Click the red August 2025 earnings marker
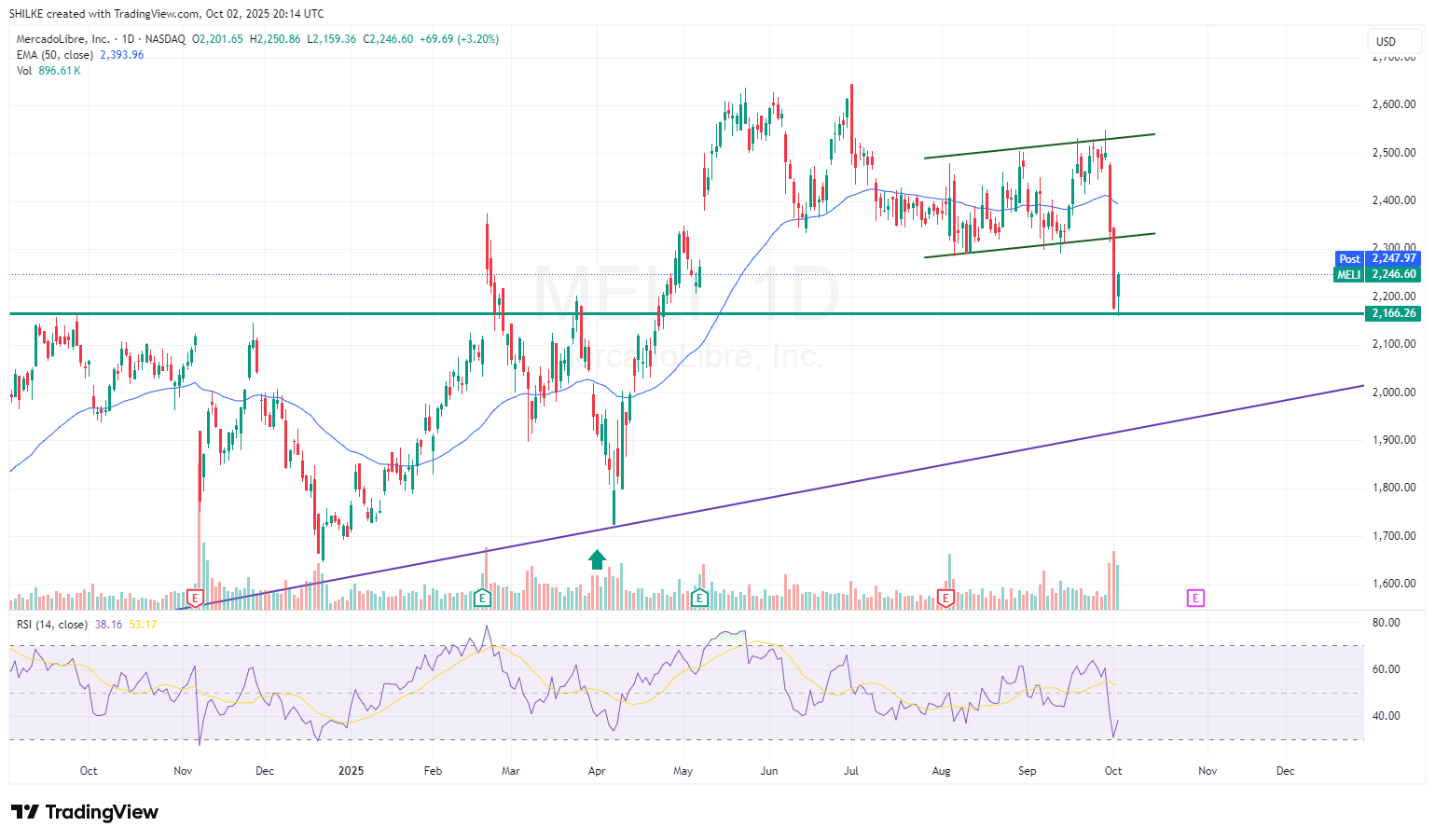 945,598
